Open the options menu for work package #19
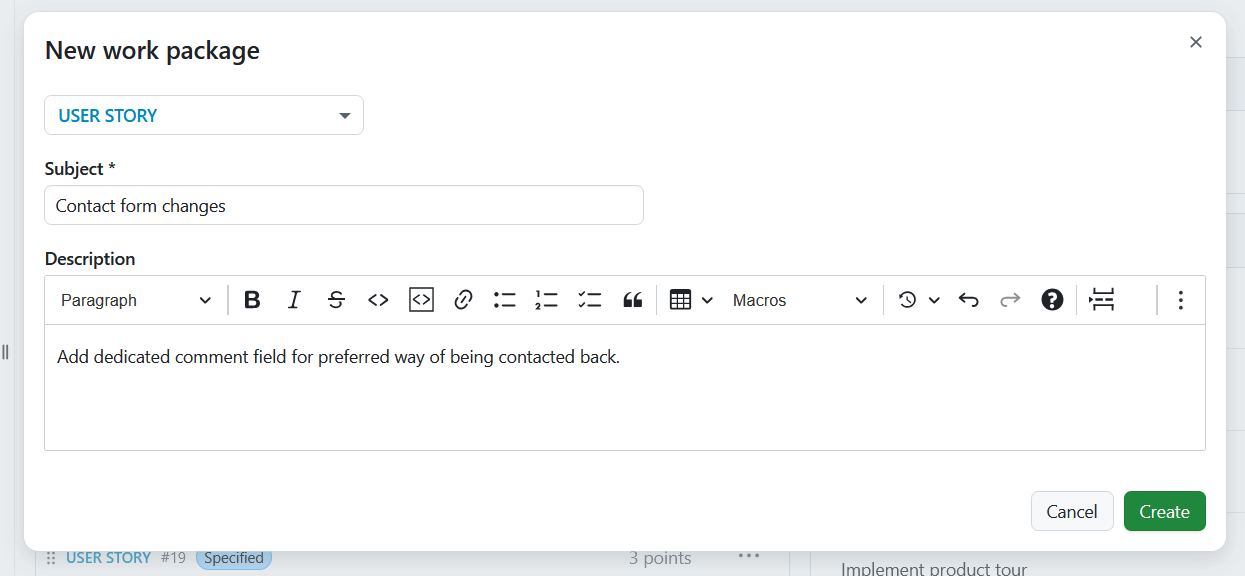 (x=748, y=556)
